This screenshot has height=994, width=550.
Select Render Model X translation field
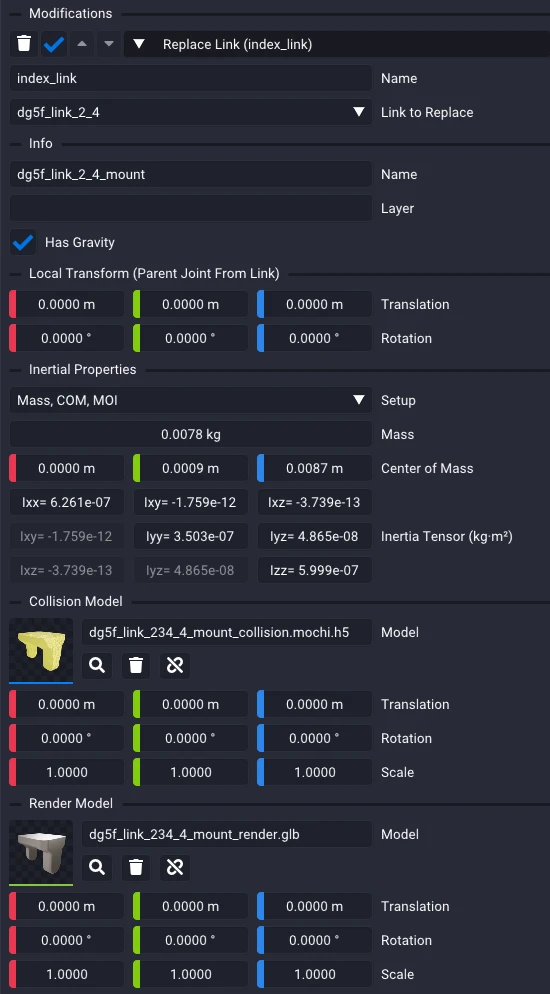coord(67,907)
